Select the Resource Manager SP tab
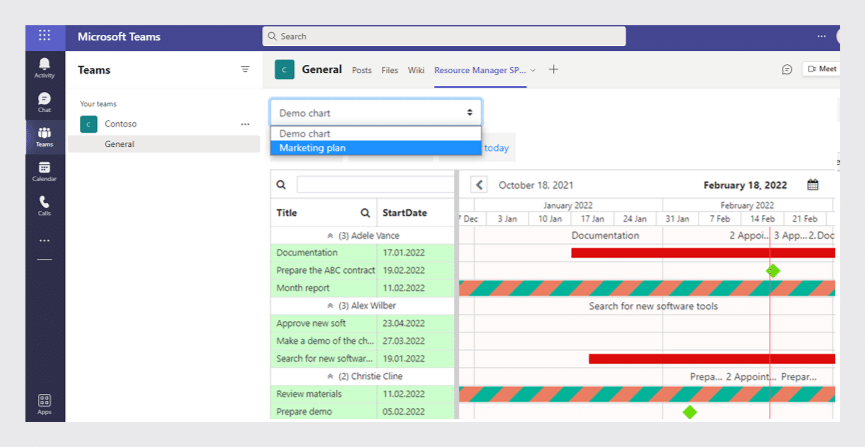865x447 pixels. coord(480,70)
